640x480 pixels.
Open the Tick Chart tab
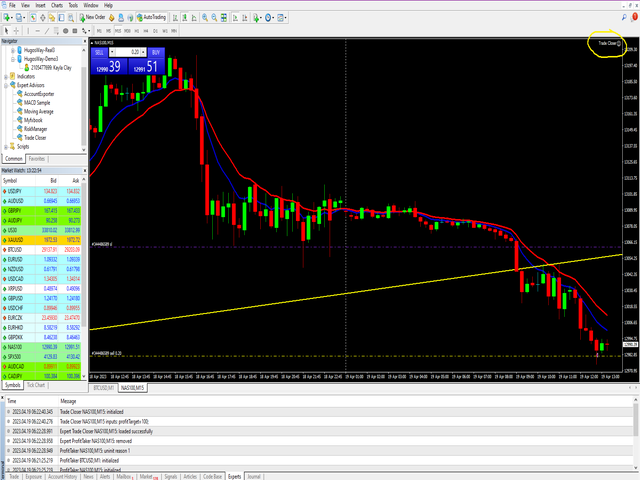(36, 385)
